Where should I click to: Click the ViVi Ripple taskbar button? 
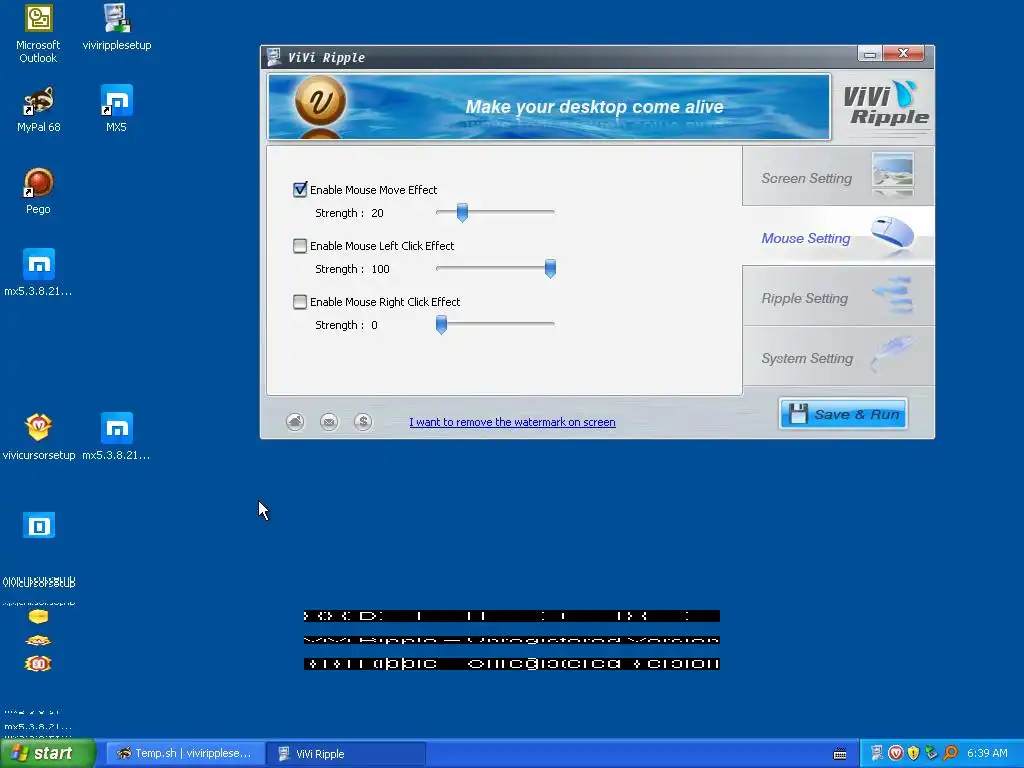tap(346, 754)
